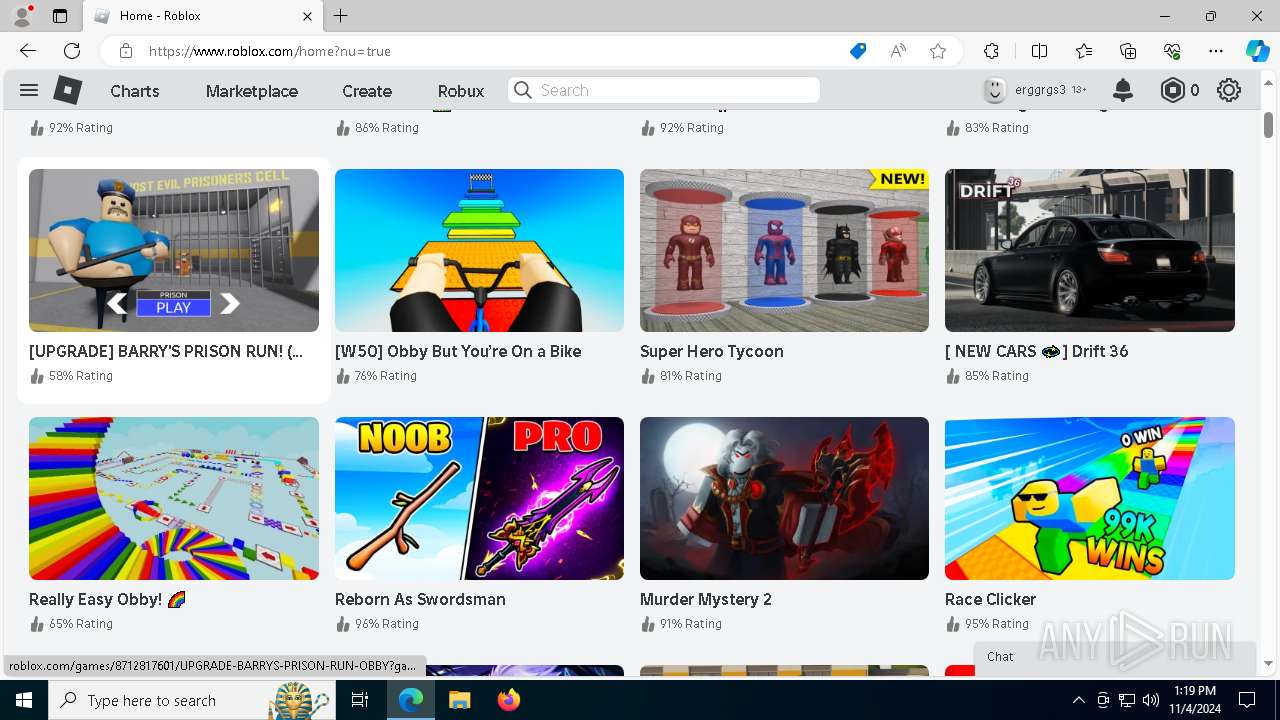Open the notifications bell icon
The image size is (1280, 720).
pyautogui.click(x=1123, y=90)
